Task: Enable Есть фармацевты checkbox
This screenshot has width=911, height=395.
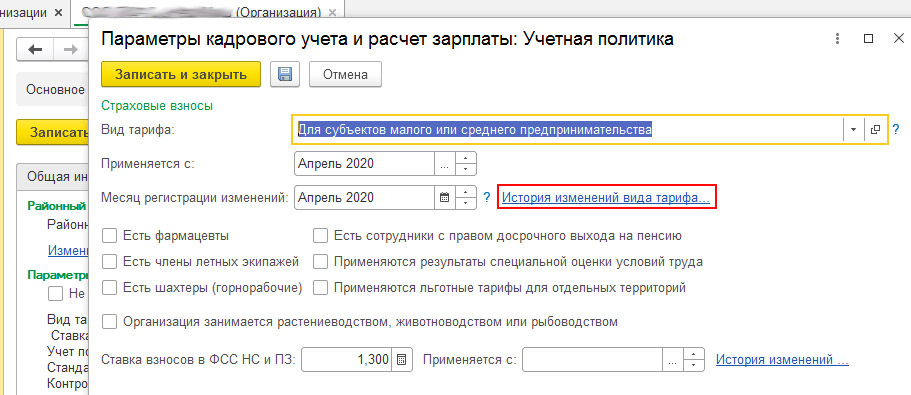Action: tap(110, 236)
